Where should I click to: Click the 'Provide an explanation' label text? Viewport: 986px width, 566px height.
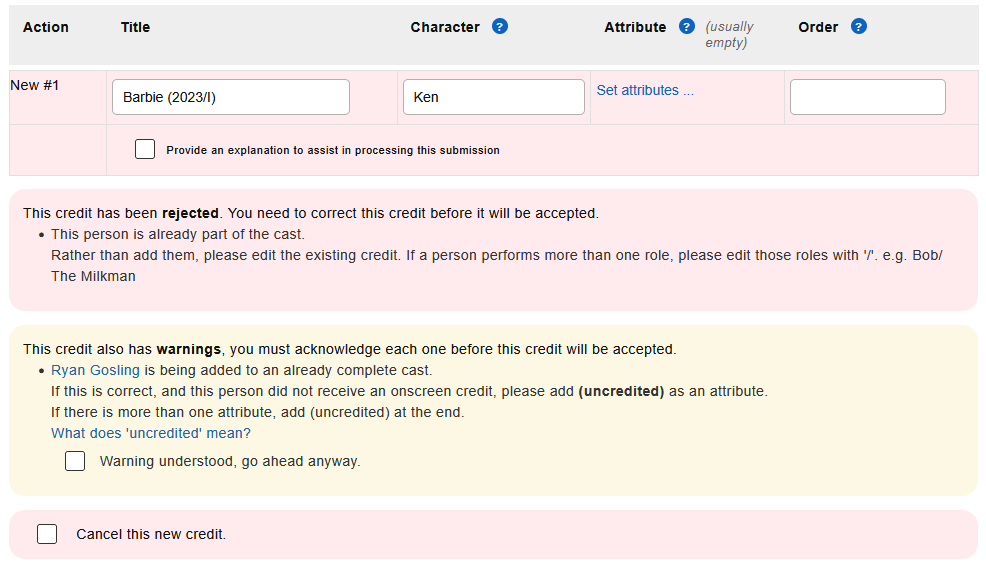333,150
